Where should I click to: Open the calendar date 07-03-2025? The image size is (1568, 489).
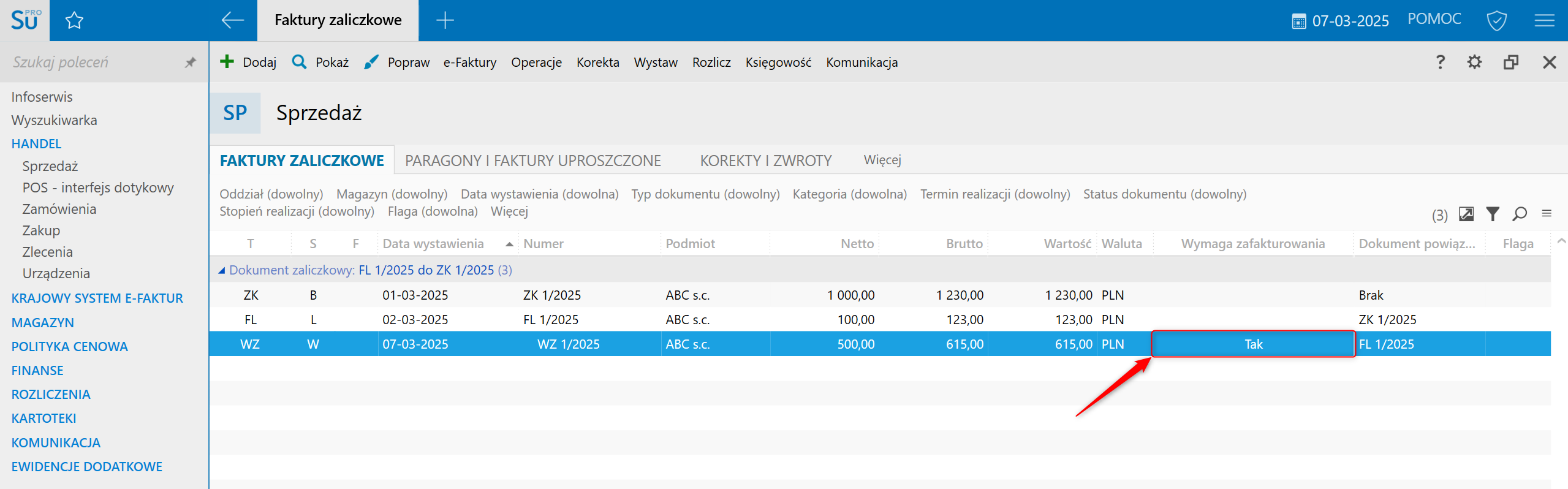click(1340, 21)
